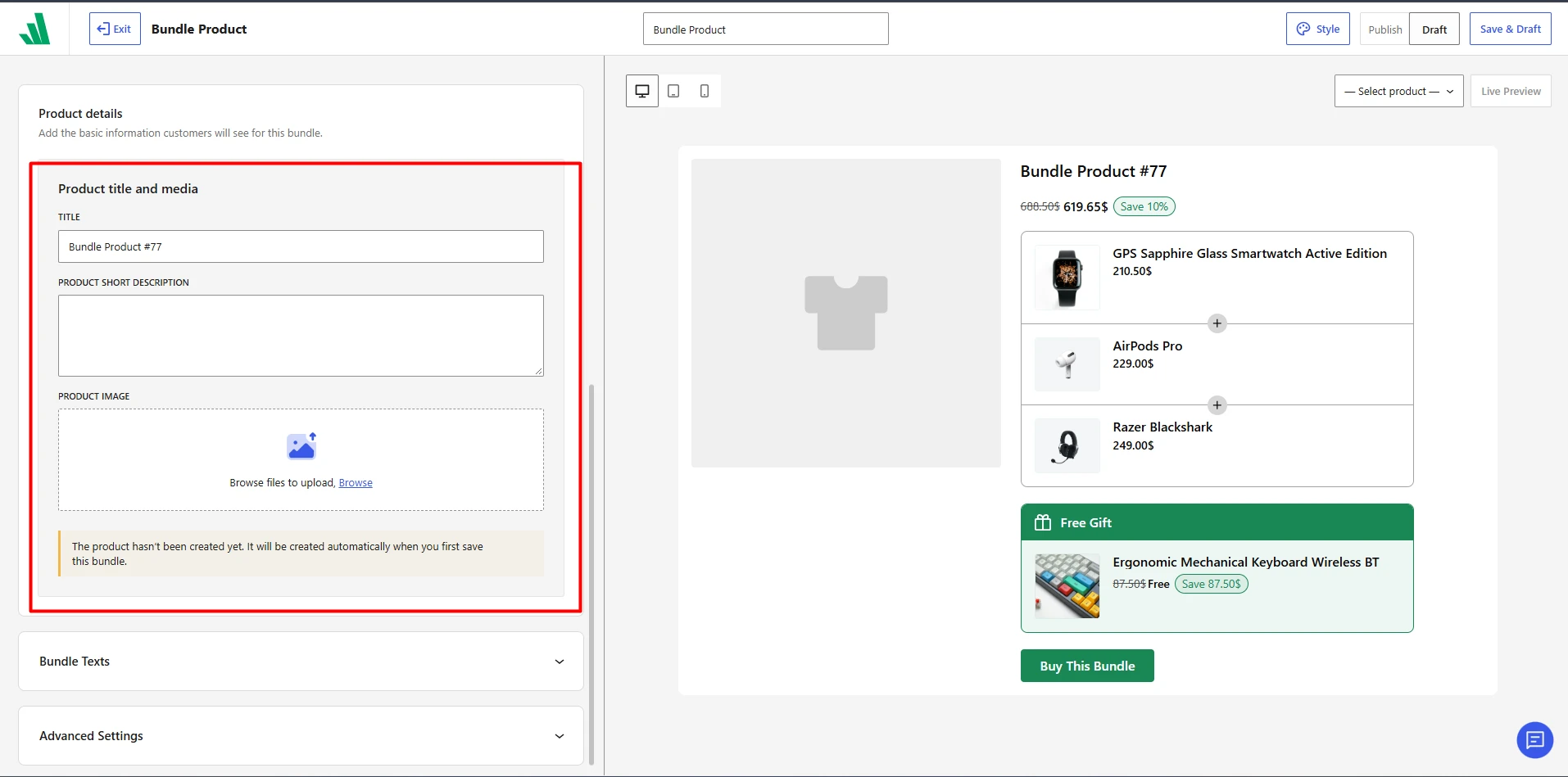
Task: Set status to Draft
Action: point(1434,29)
